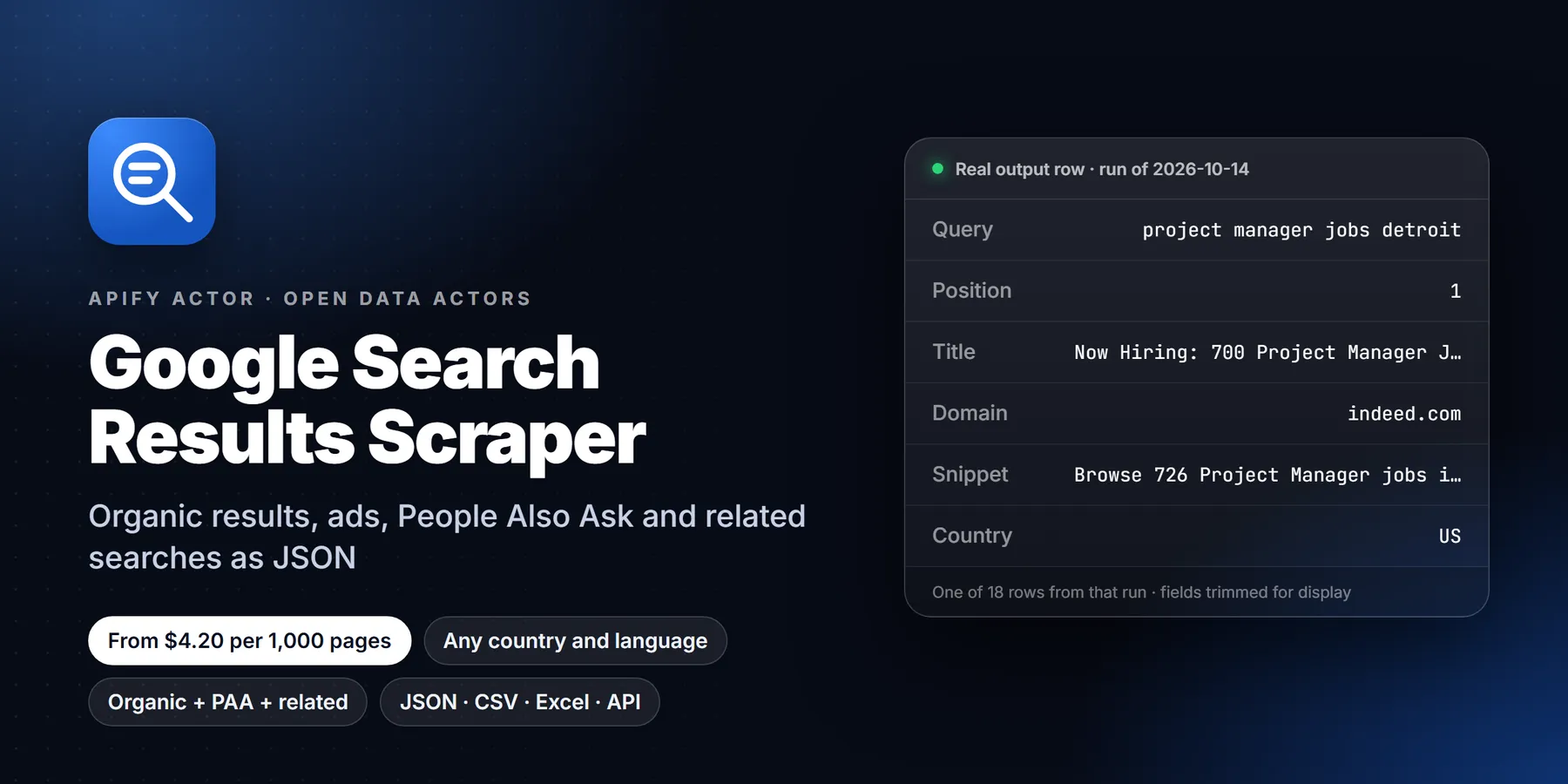
Task: Click the "Any country and language" pill
Action: coord(575,641)
